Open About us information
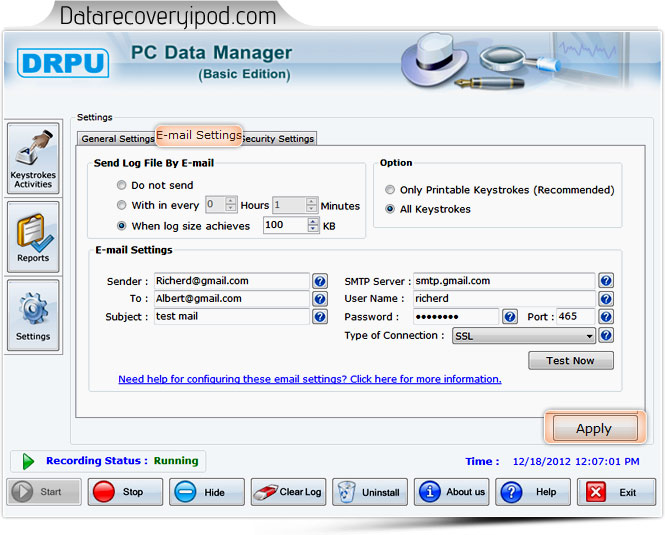 tap(451, 492)
